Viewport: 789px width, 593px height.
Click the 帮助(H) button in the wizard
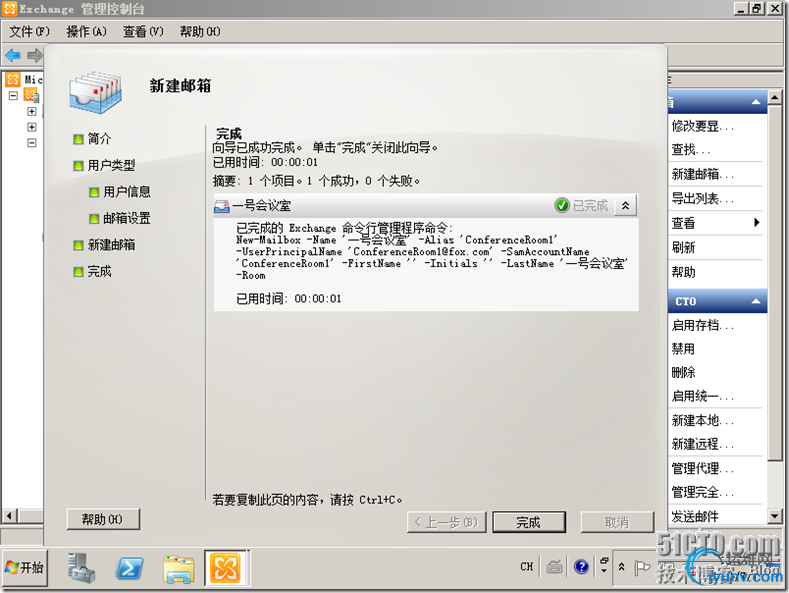click(103, 519)
